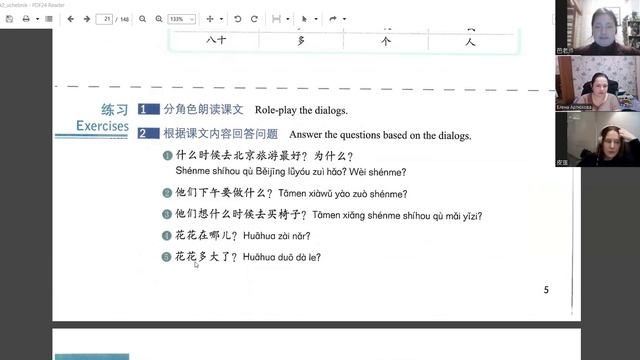Click the Chinese heading '练习'
This screenshot has width=640, height=360.
point(115,109)
